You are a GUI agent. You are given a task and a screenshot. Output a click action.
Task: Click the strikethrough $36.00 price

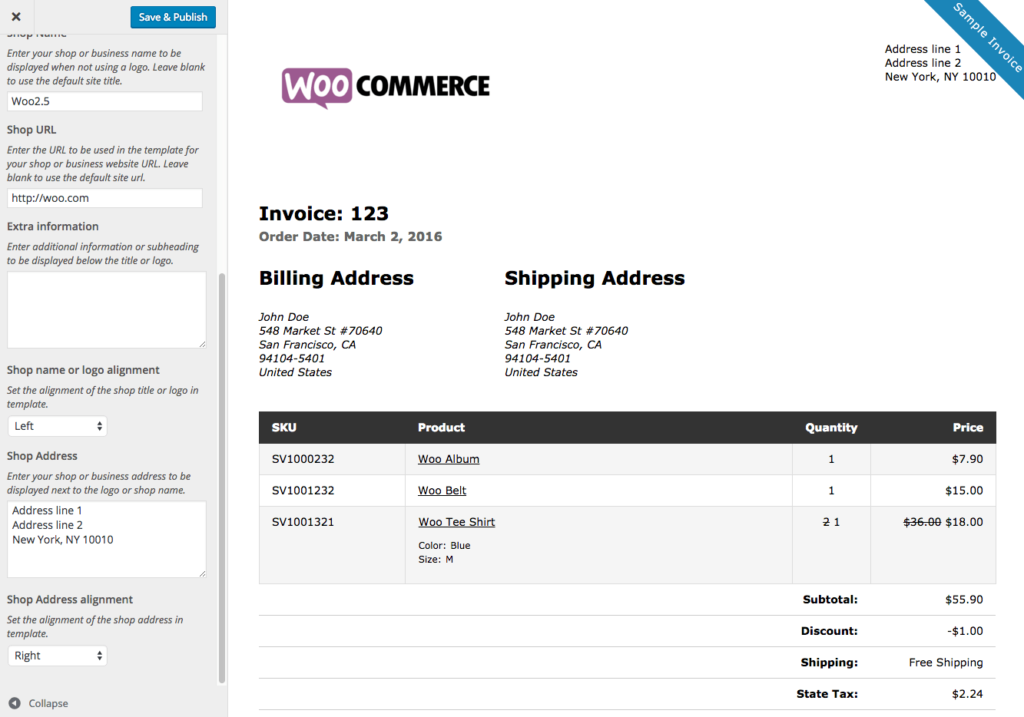[x=921, y=521]
